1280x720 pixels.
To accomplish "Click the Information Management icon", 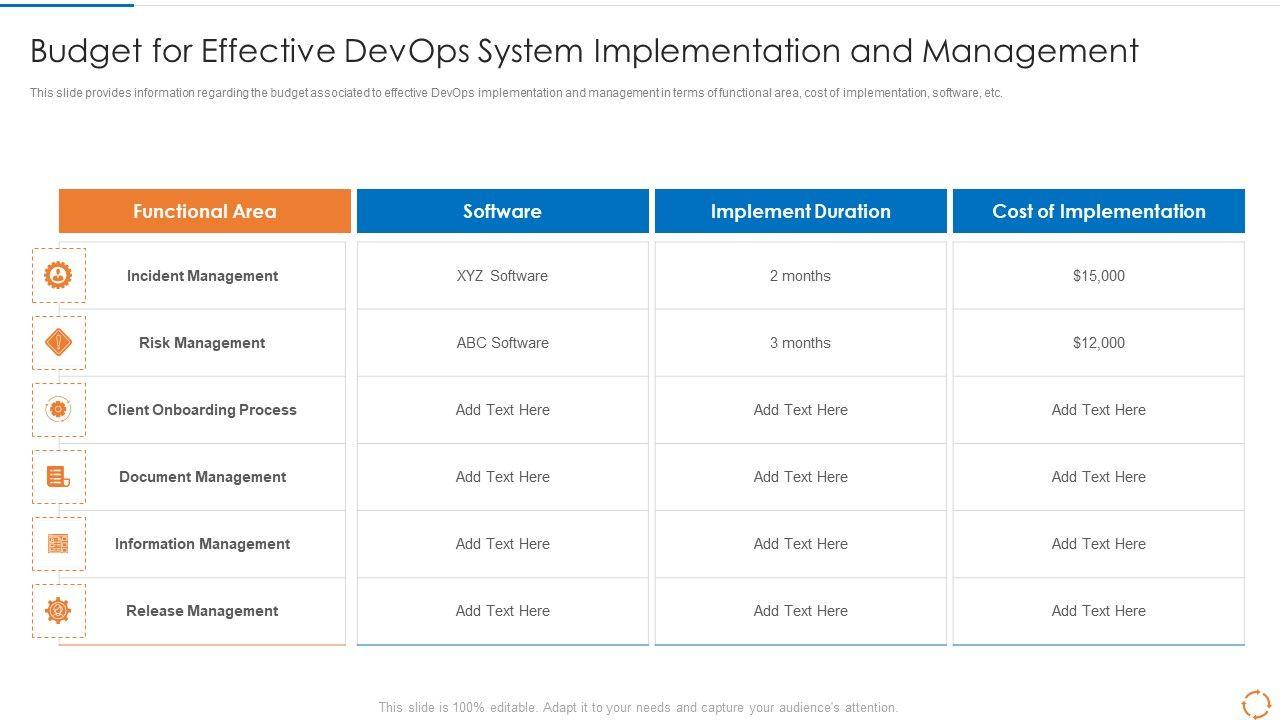I will click(58, 544).
